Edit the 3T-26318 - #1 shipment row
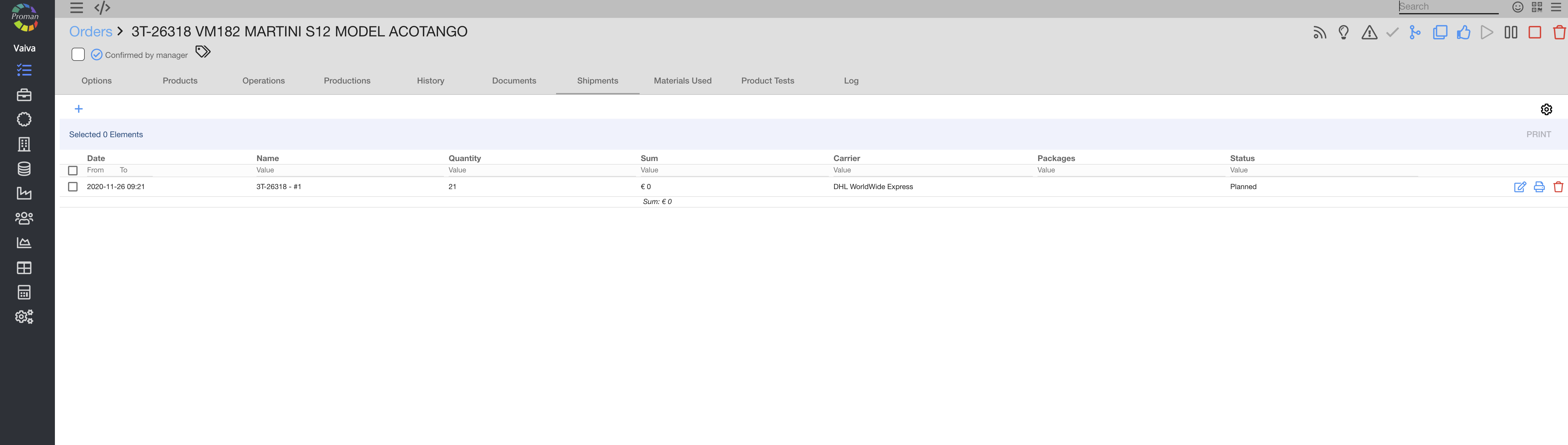Viewport: 1568px width, 445px height. pos(1519,187)
